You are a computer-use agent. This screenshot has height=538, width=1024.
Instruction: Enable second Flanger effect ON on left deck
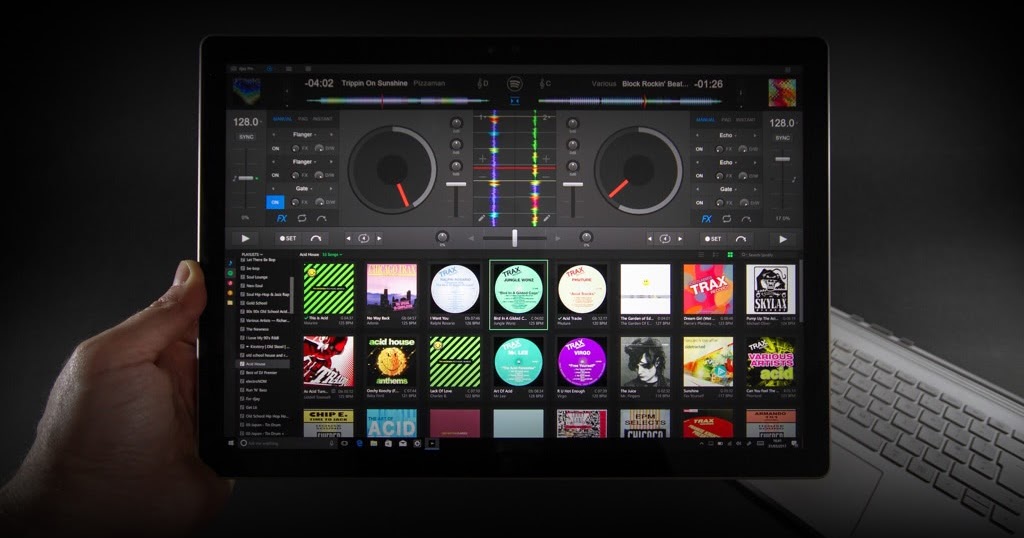[x=275, y=175]
